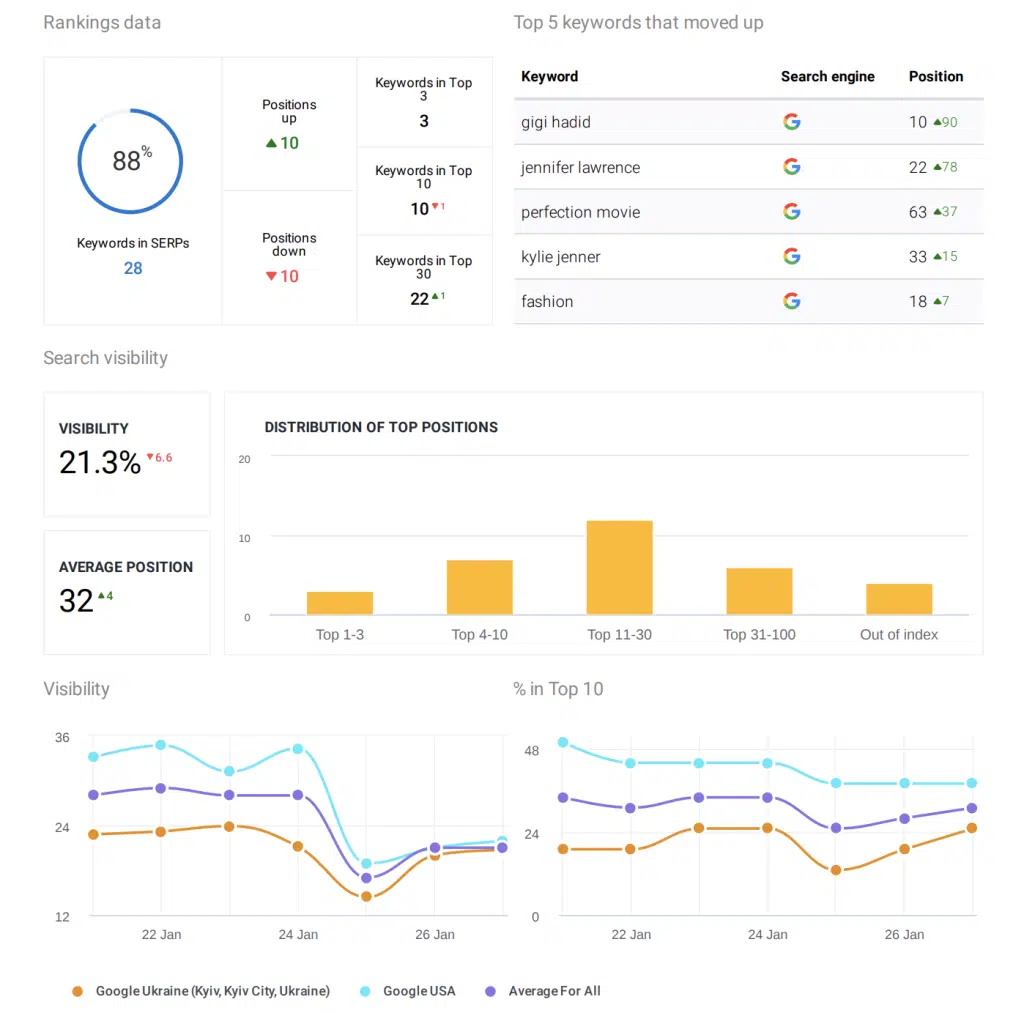Image resolution: width=1024 pixels, height=1013 pixels.
Task: Toggle Google Ukraine legend orange dot
Action: pyautogui.click(x=77, y=991)
